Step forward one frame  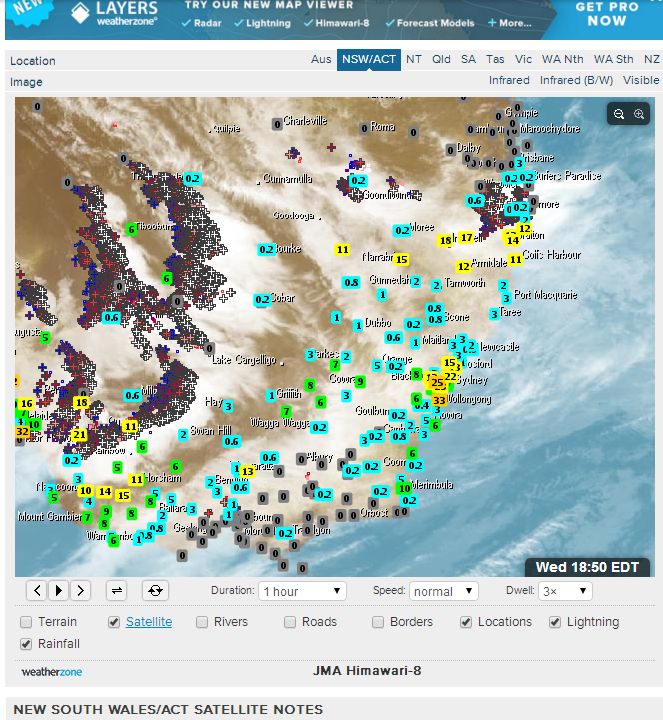80,591
